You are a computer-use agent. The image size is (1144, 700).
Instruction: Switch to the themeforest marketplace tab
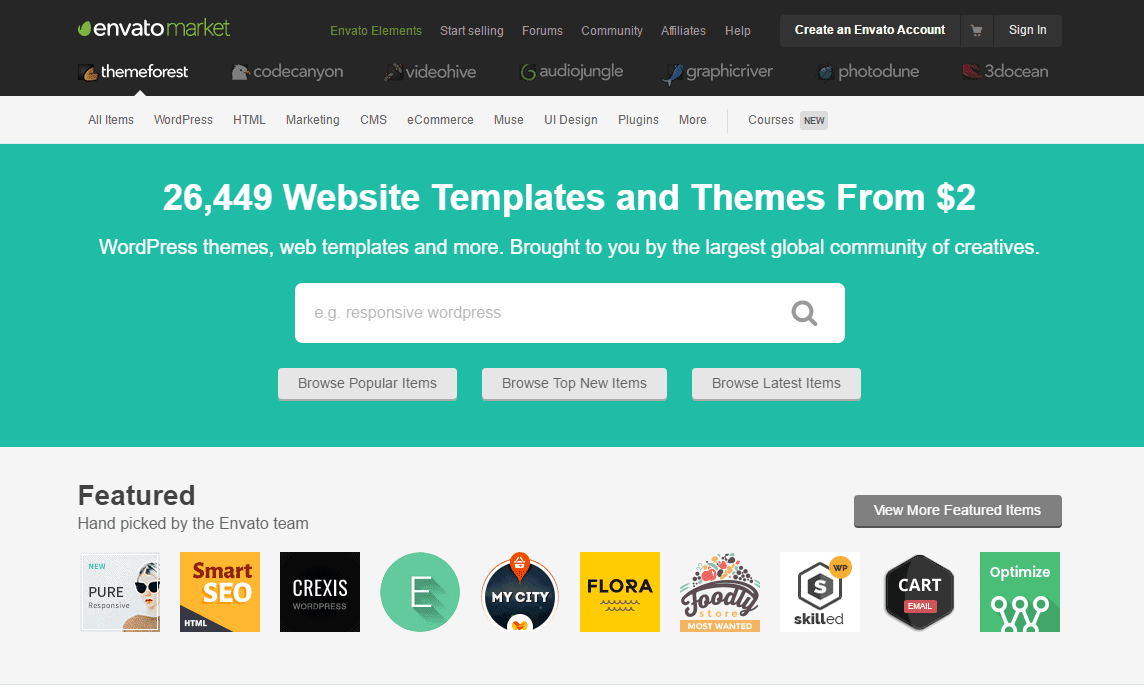pyautogui.click(x=133, y=72)
